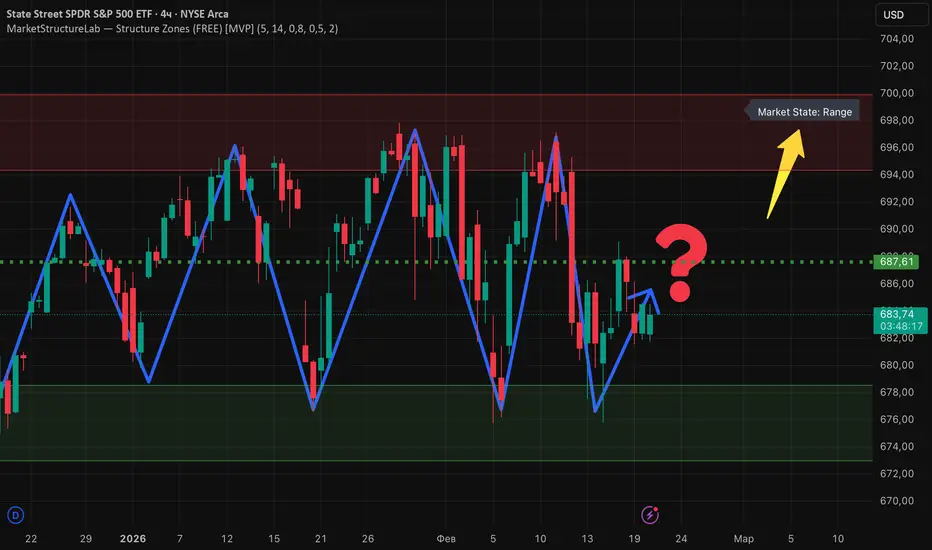932x550 pixels.
Task: Click the 678,00 price axis value
Action: point(896,392)
